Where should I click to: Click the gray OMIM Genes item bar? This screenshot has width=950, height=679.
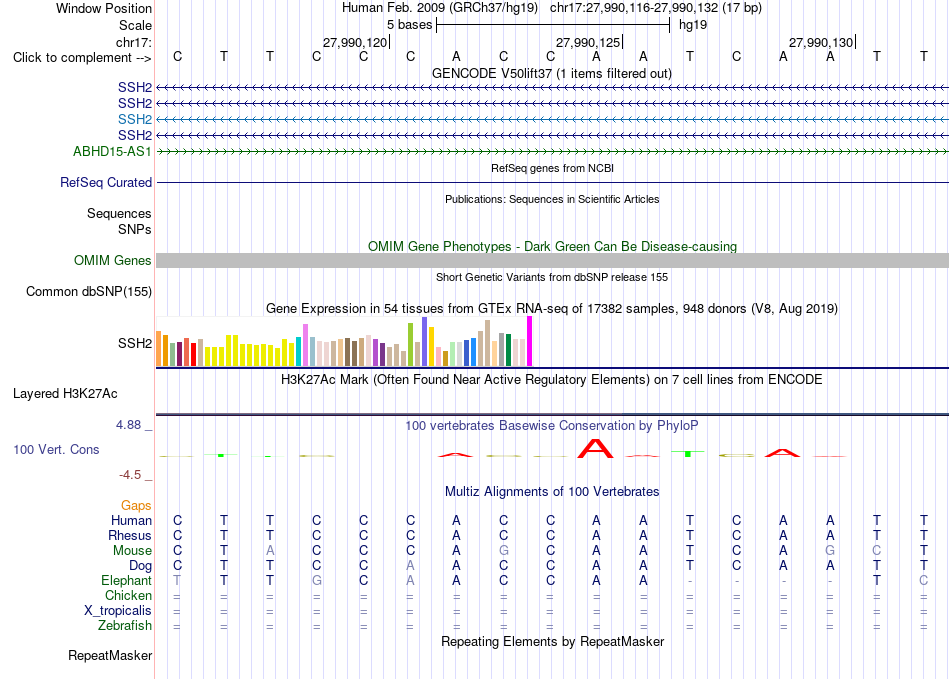pos(552,260)
